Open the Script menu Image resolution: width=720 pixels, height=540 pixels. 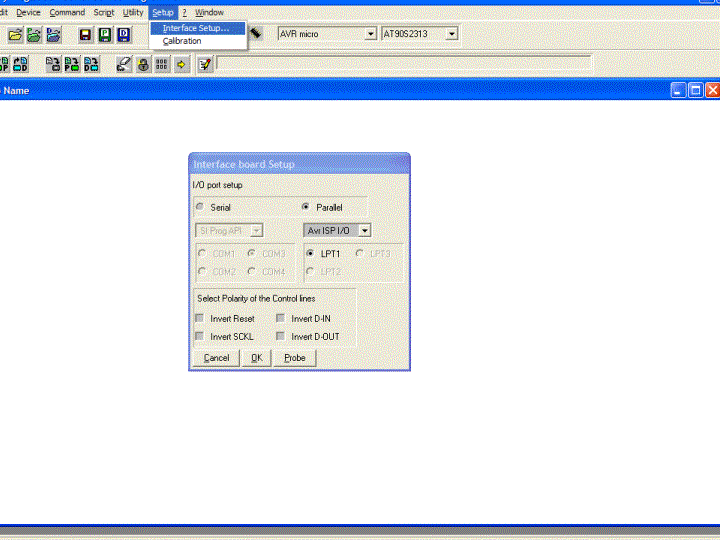[x=104, y=12]
